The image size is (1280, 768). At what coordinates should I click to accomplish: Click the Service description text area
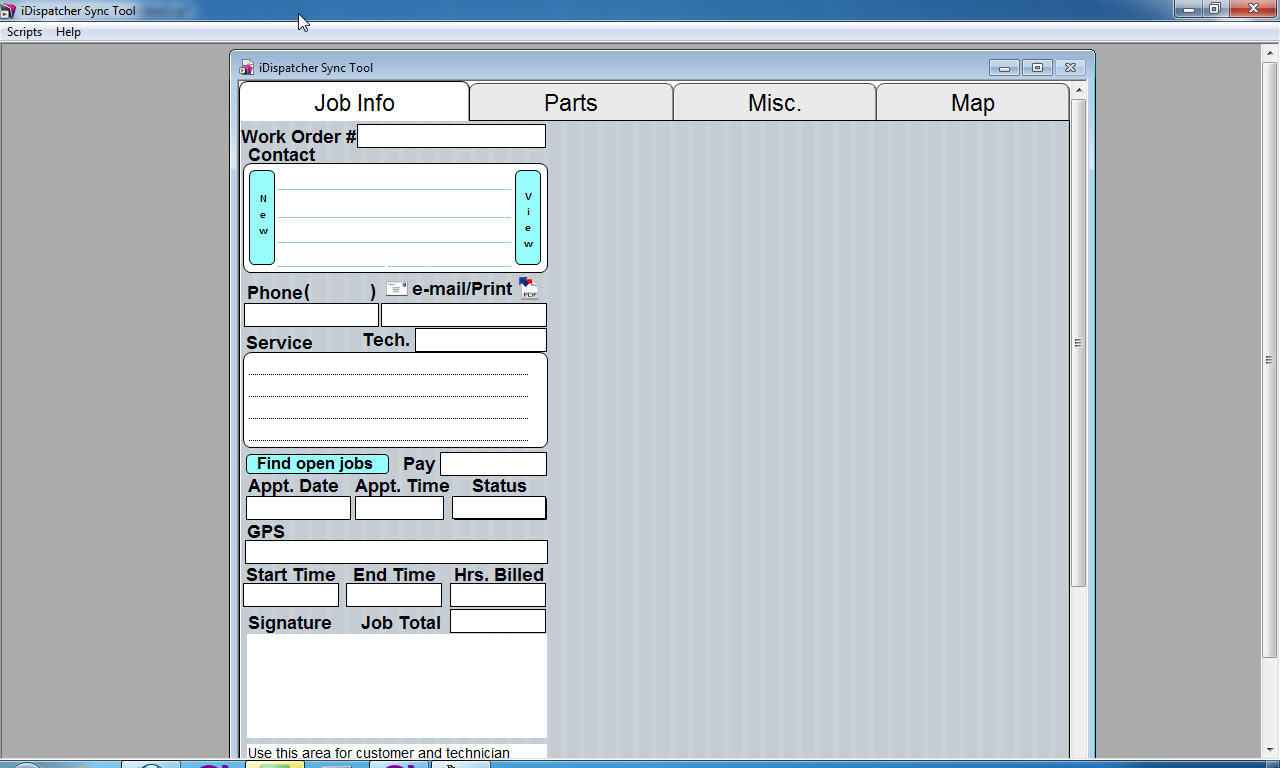(396, 400)
